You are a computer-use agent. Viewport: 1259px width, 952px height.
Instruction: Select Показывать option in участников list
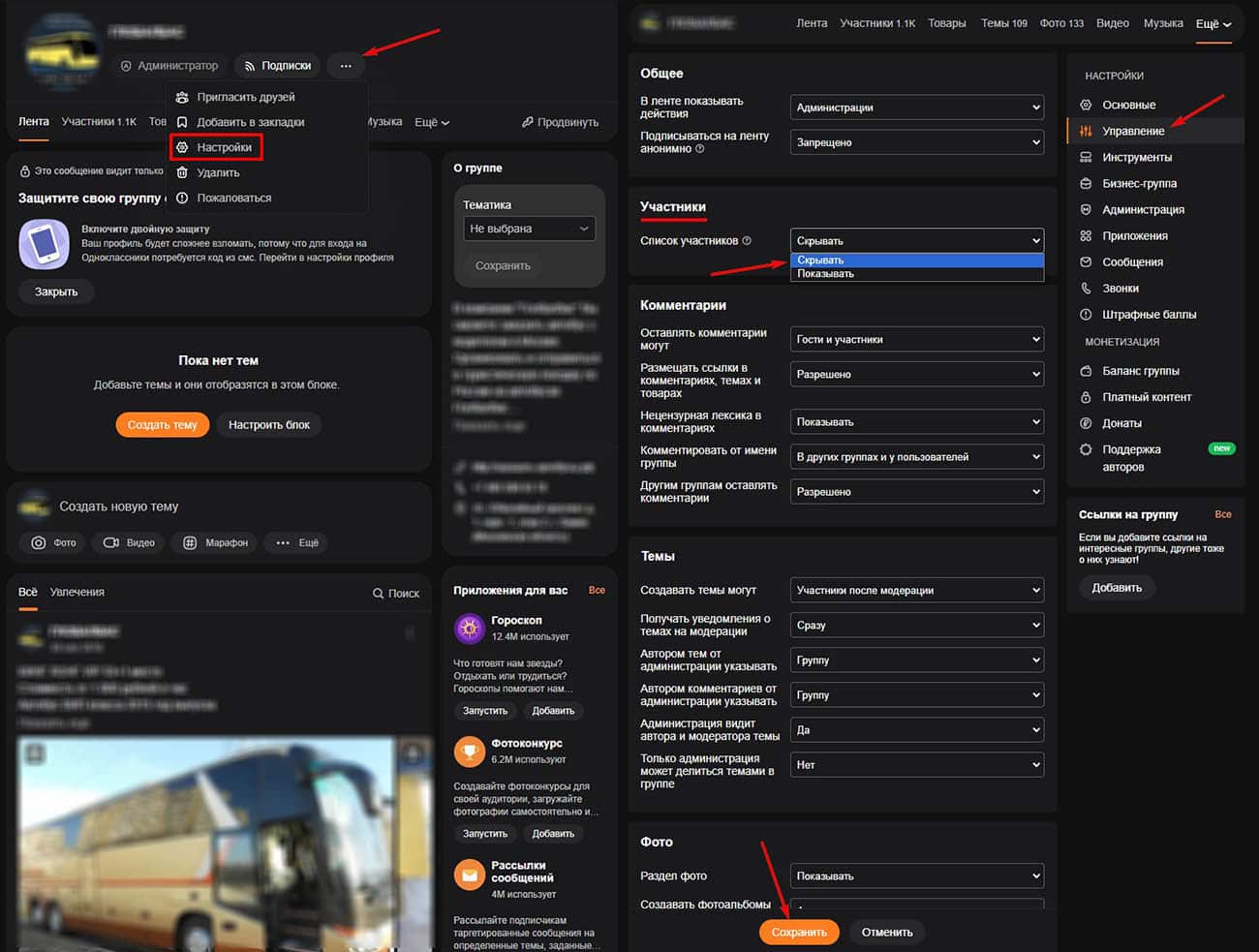click(917, 274)
